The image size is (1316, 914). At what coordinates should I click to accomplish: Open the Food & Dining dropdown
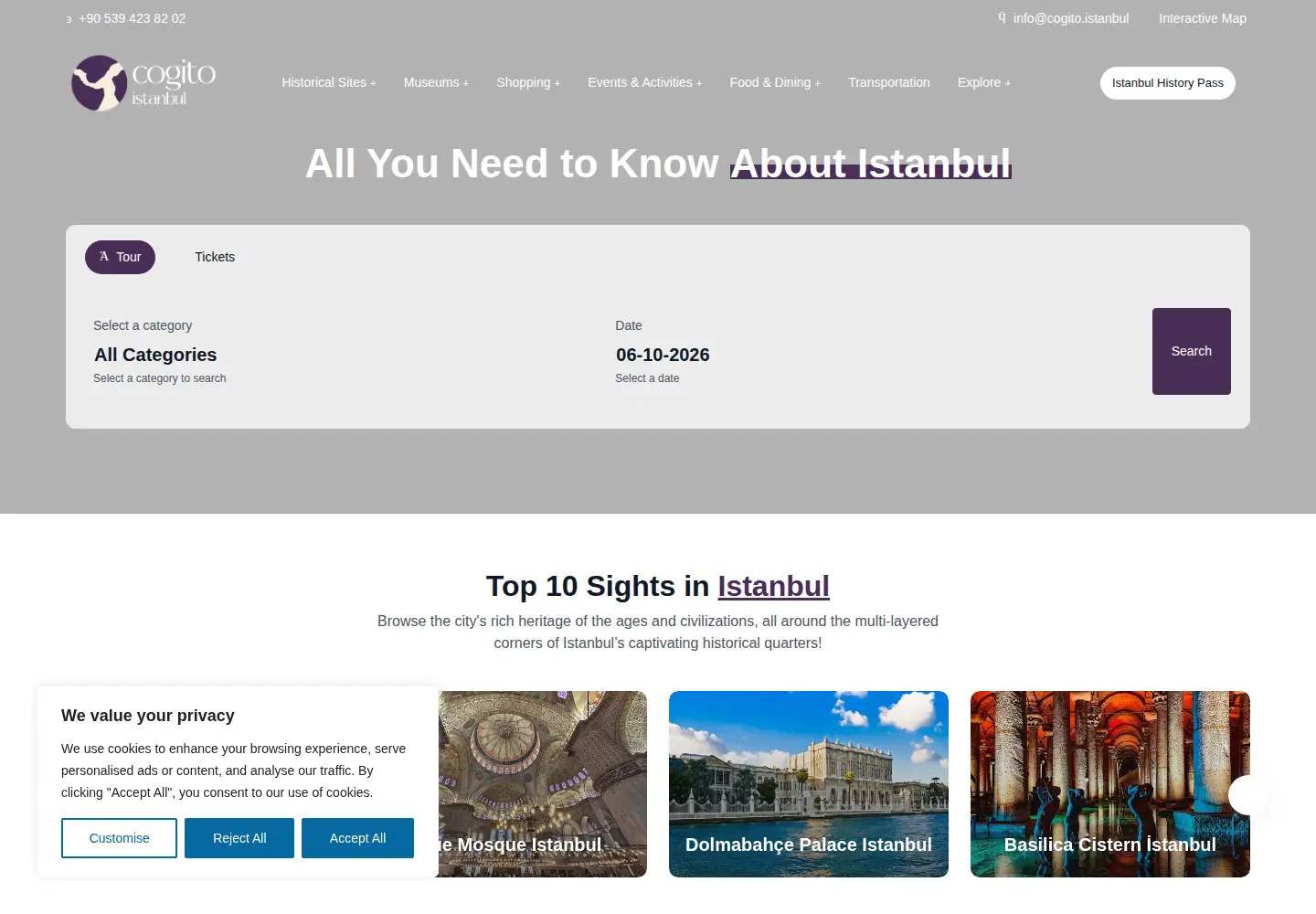(x=775, y=82)
